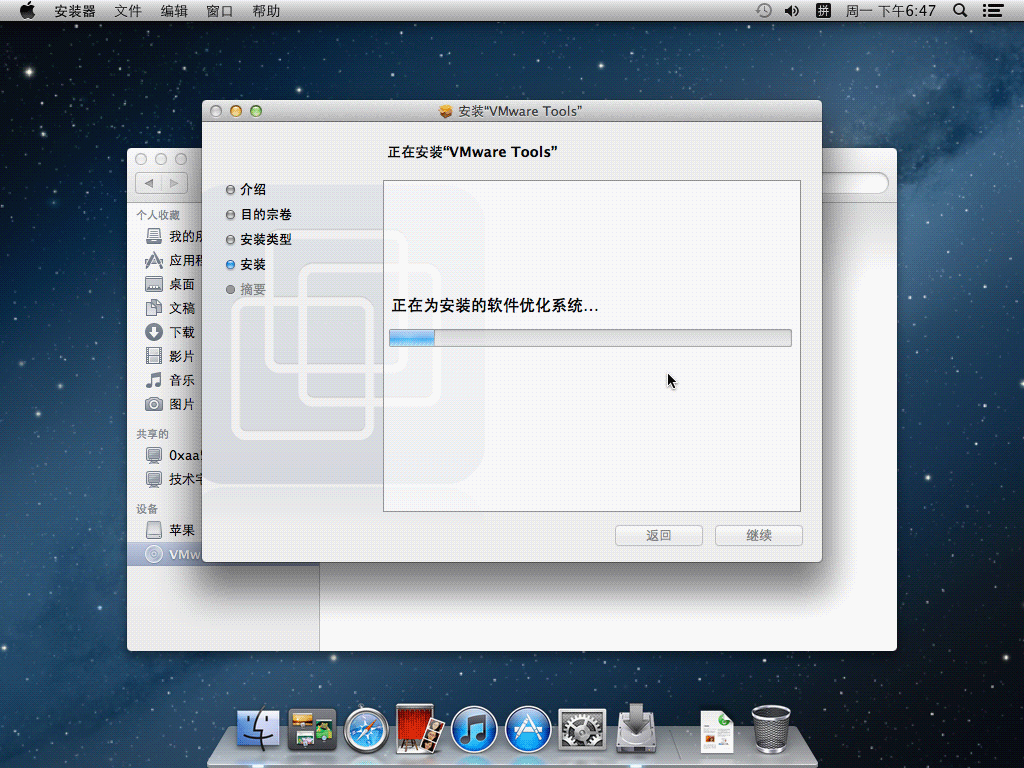This screenshot has height=768, width=1024.
Task: Open 桌面 folder in Finder sidebar
Action: pos(170,284)
